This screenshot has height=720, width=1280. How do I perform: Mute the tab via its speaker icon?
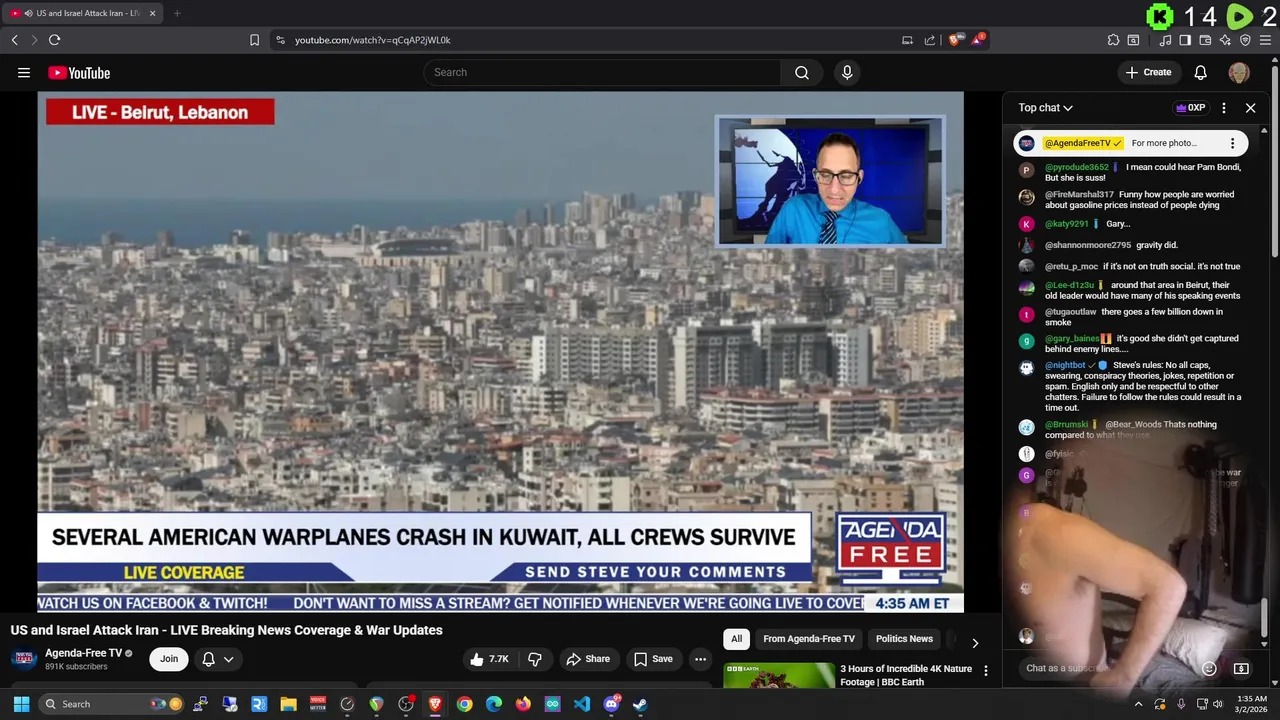[28, 13]
